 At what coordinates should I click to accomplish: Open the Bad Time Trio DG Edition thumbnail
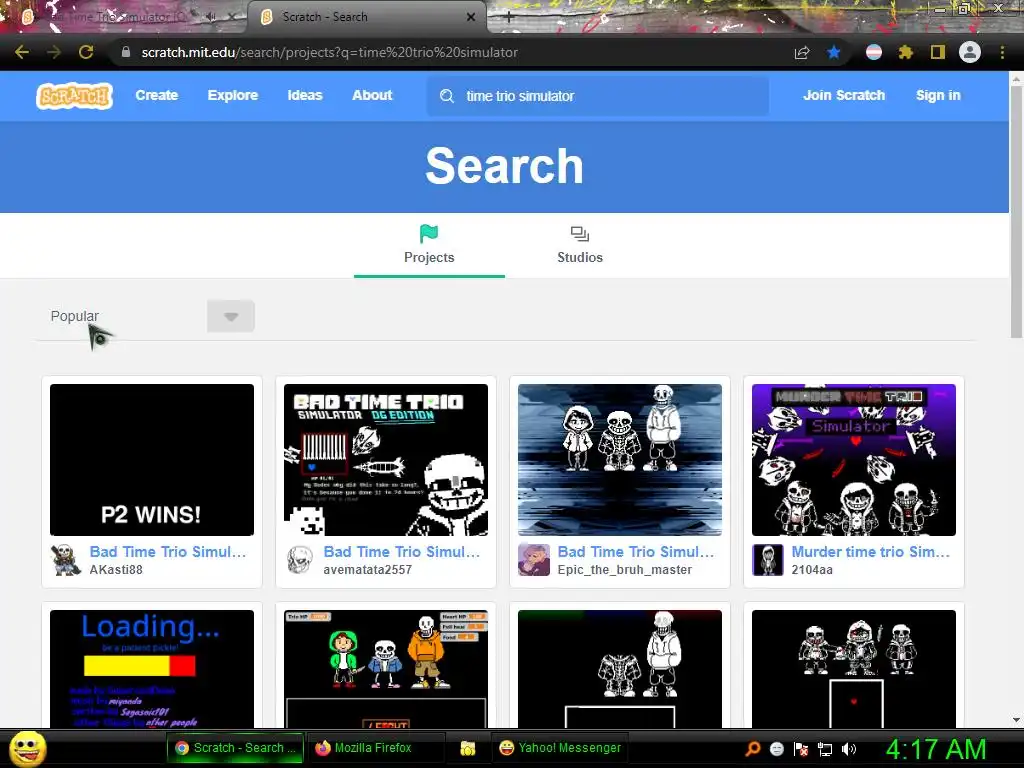(x=386, y=460)
